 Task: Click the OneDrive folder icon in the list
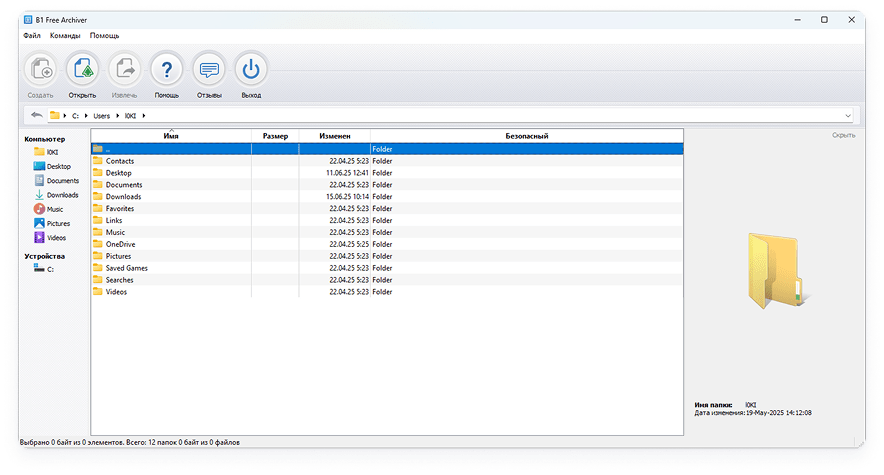(98, 244)
